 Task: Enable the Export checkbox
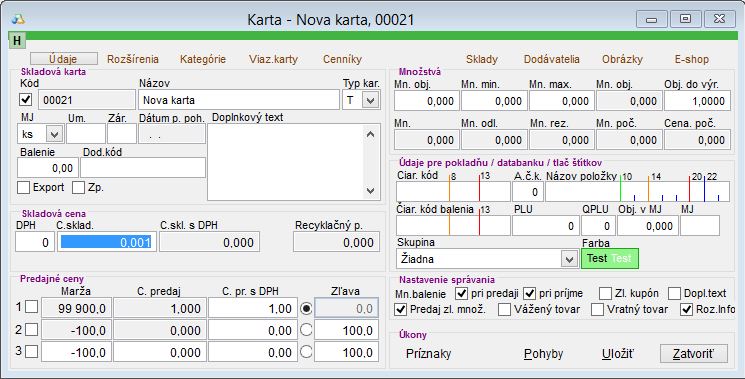(23, 188)
